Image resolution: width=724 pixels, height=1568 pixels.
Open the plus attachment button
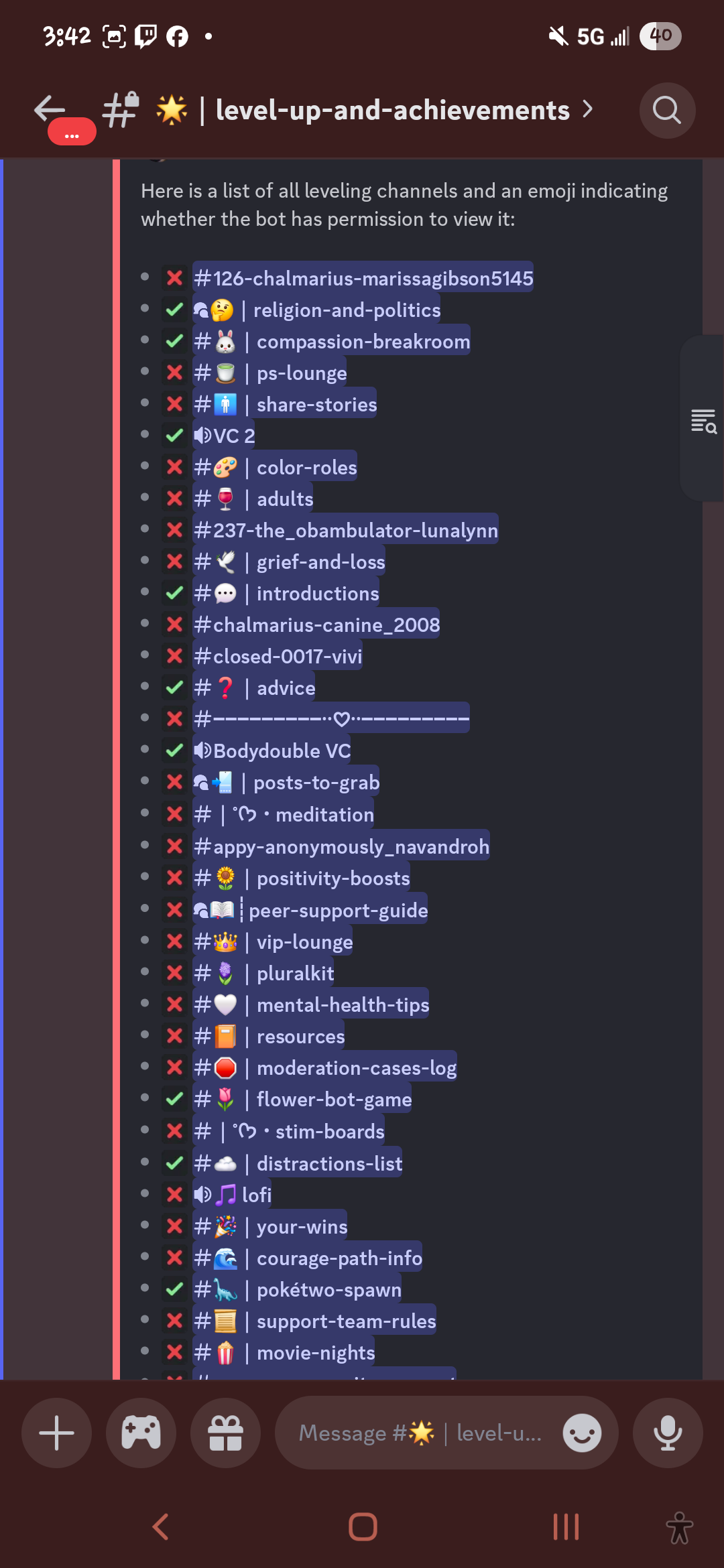click(x=57, y=1433)
